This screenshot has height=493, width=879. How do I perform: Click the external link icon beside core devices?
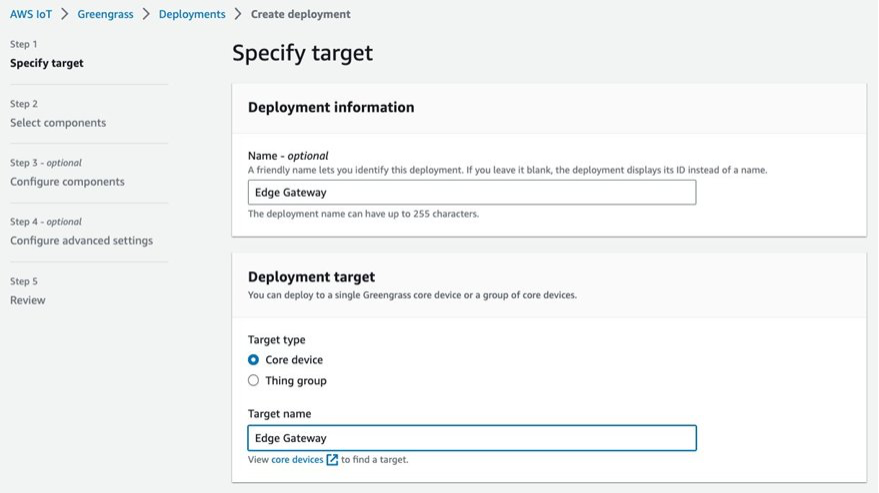pyautogui.click(x=332, y=459)
